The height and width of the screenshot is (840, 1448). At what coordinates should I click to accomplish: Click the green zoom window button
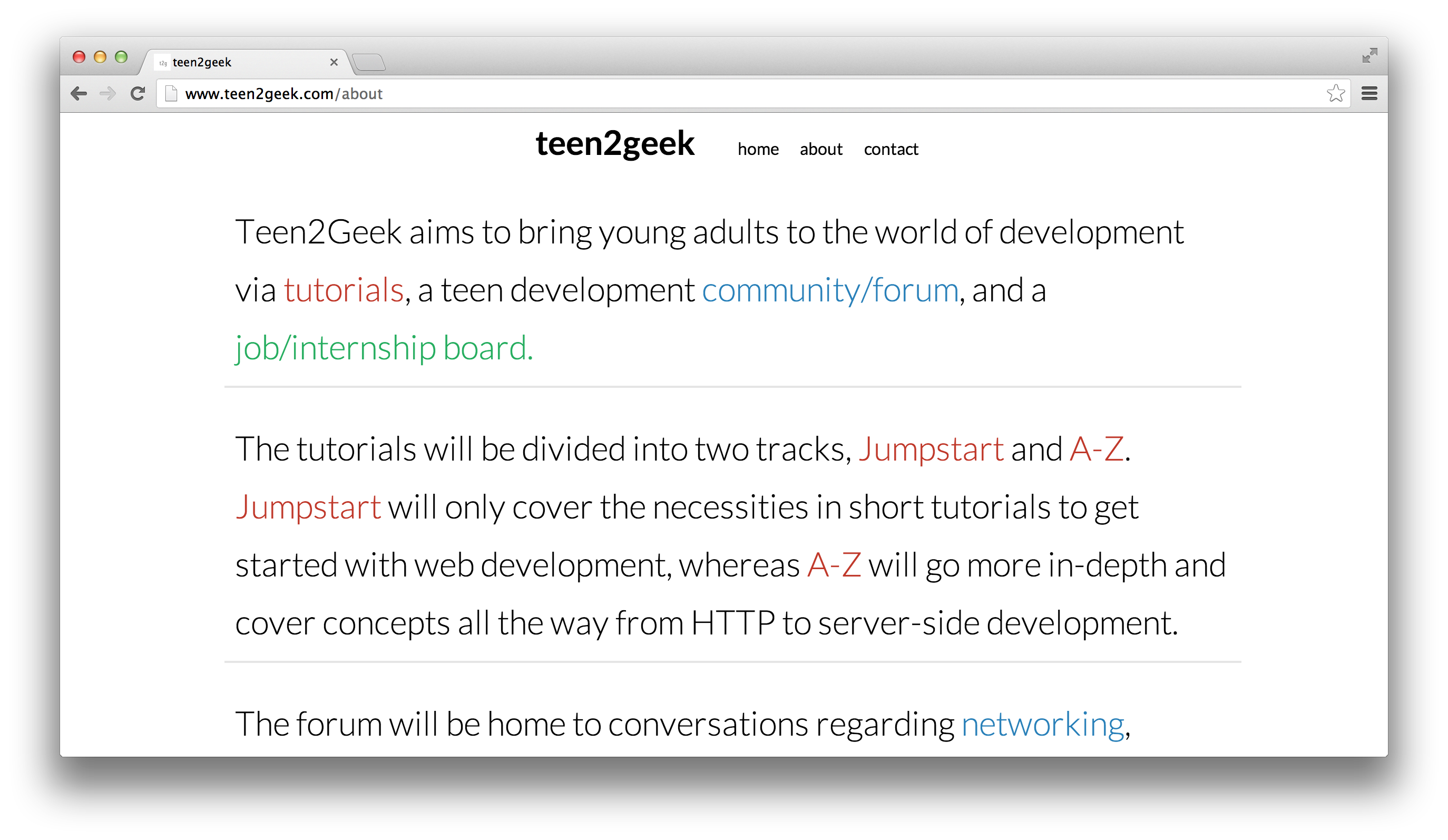point(121,56)
